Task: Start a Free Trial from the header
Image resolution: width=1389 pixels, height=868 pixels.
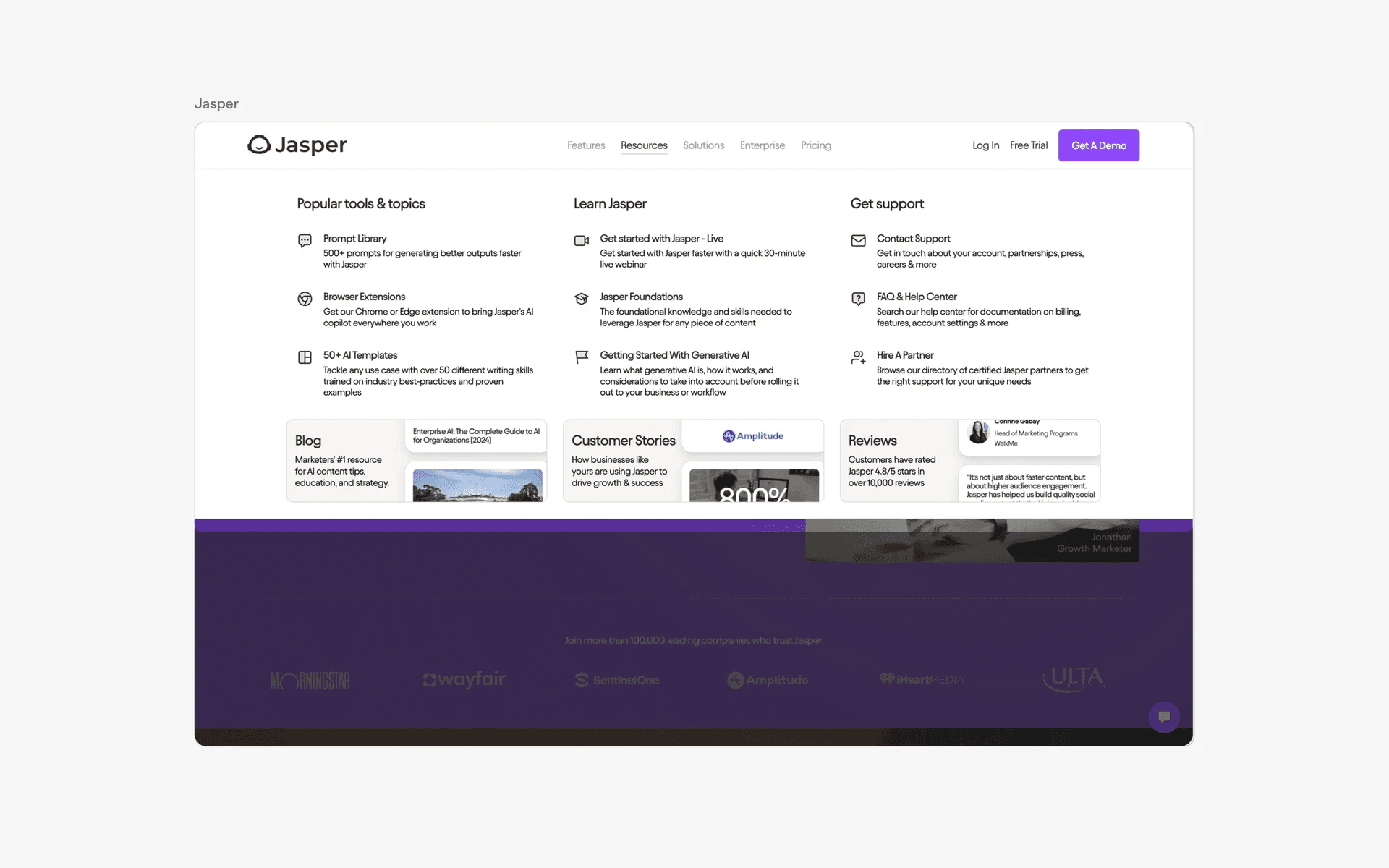Action: click(x=1028, y=145)
